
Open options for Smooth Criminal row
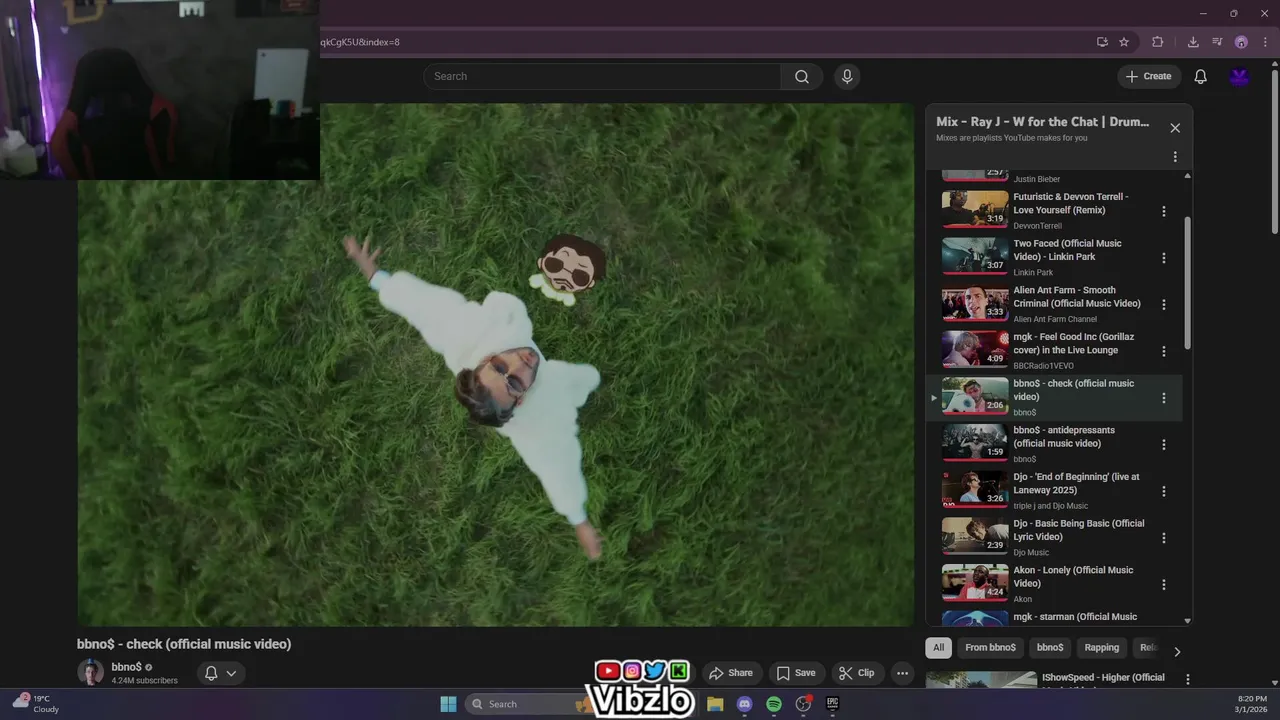click(x=1163, y=304)
